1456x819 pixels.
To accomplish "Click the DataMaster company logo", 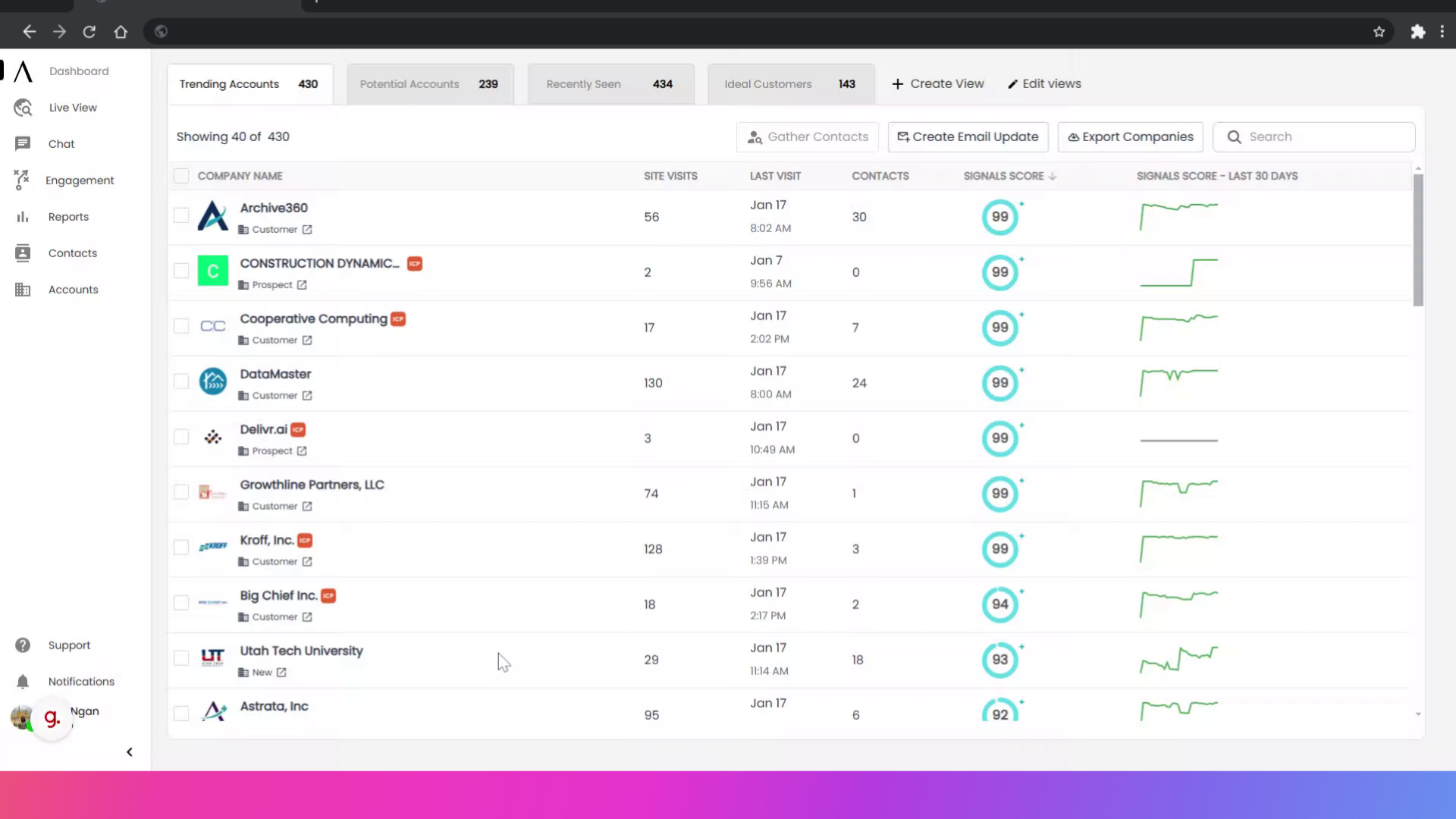I will (213, 381).
